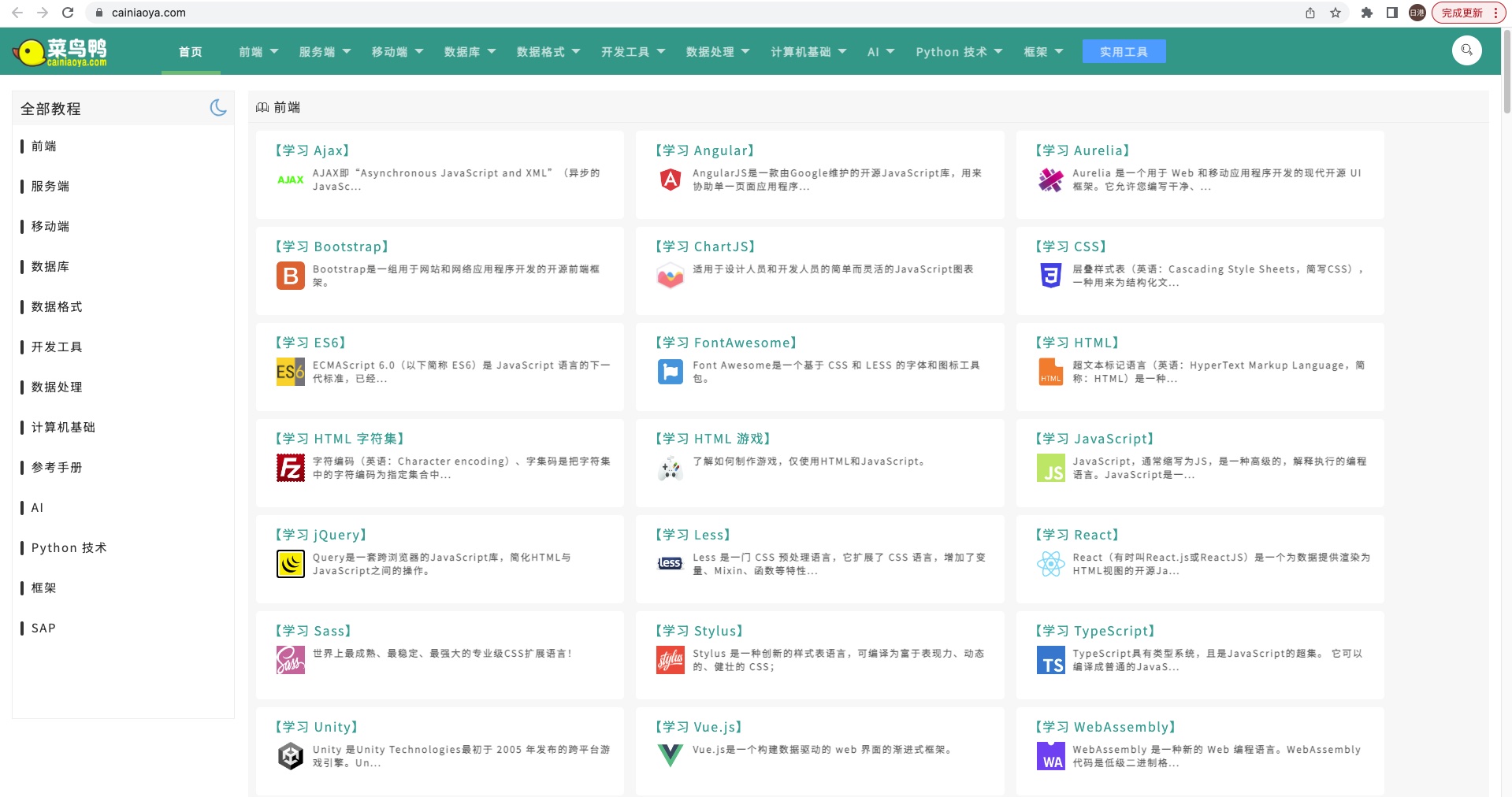Select 框架 in the sidebar
Image resolution: width=1512 pixels, height=797 pixels.
(x=44, y=588)
